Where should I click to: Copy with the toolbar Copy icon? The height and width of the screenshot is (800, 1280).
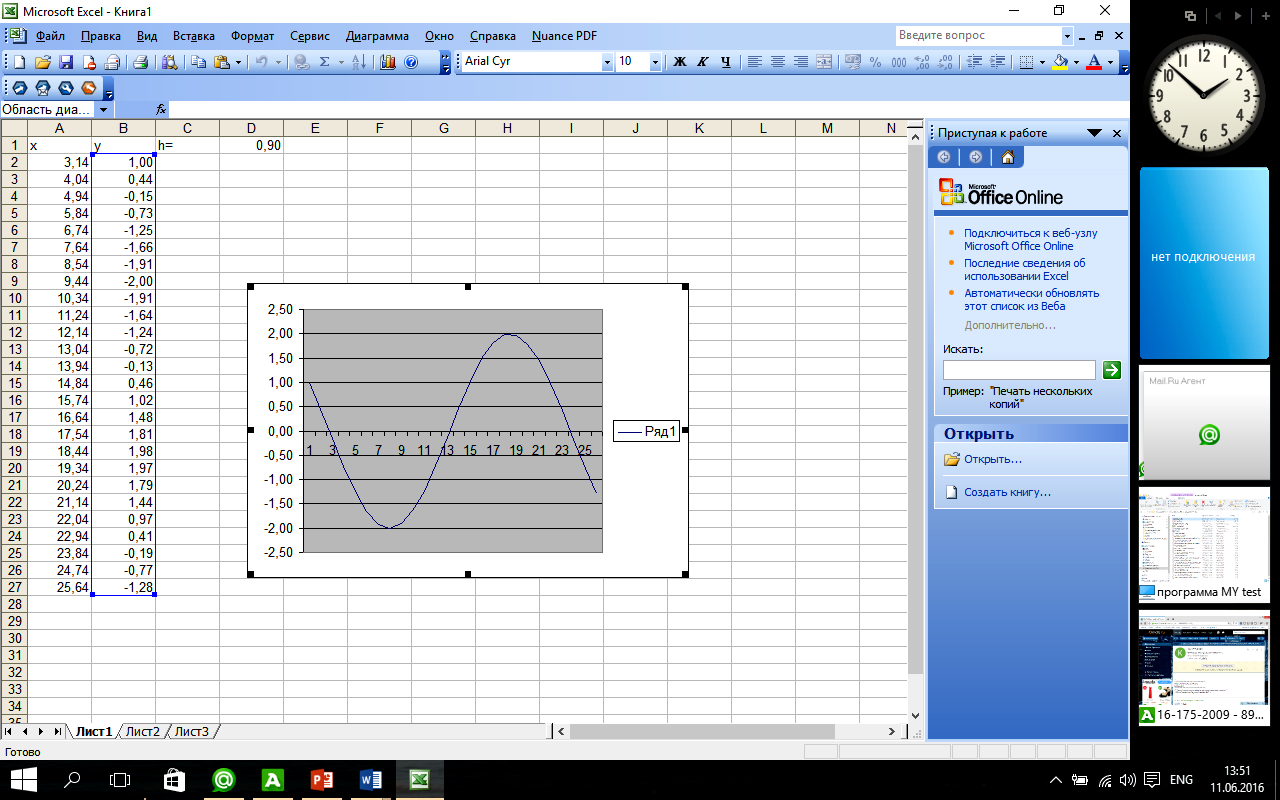(198, 62)
